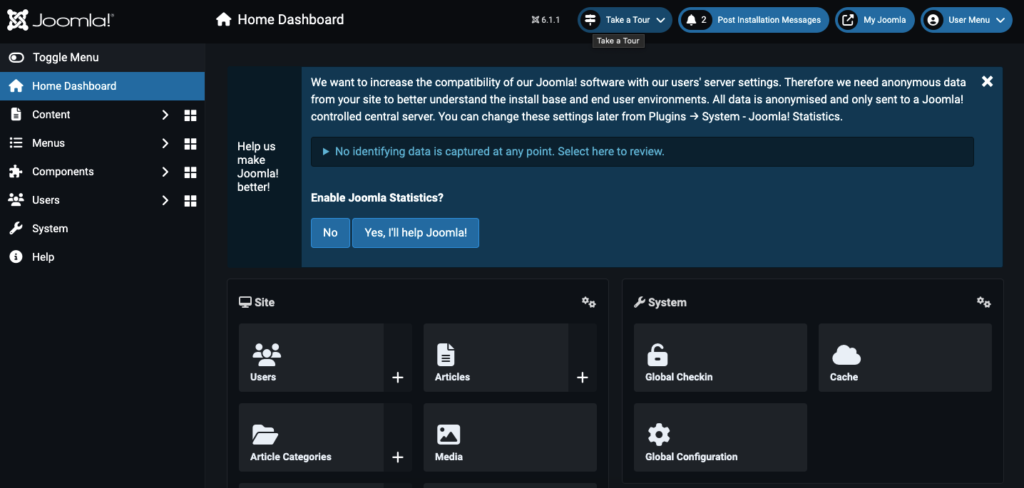Open the Menus dashboard grid icon

[x=190, y=144]
